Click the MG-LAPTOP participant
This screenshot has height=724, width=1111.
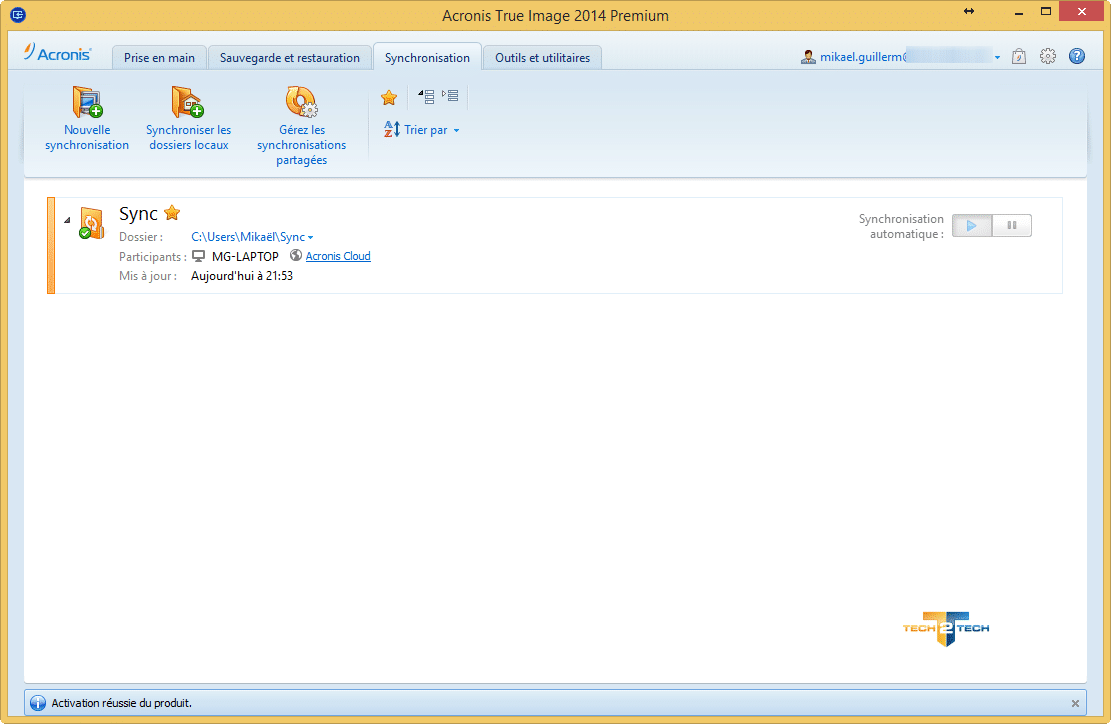(245, 256)
